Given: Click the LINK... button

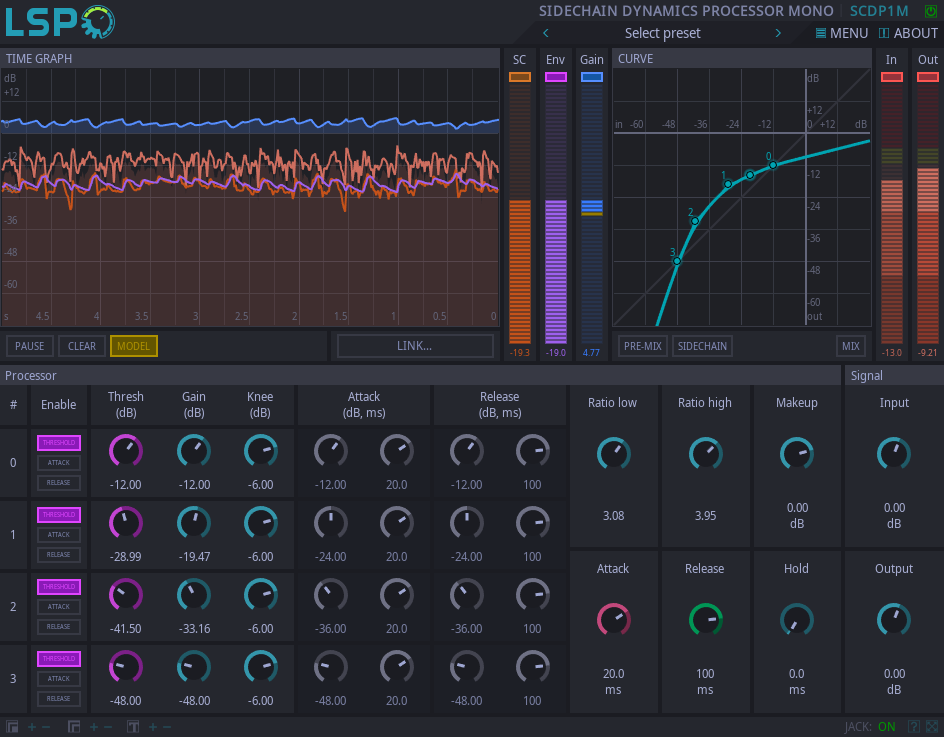Looking at the screenshot, I should (414, 345).
